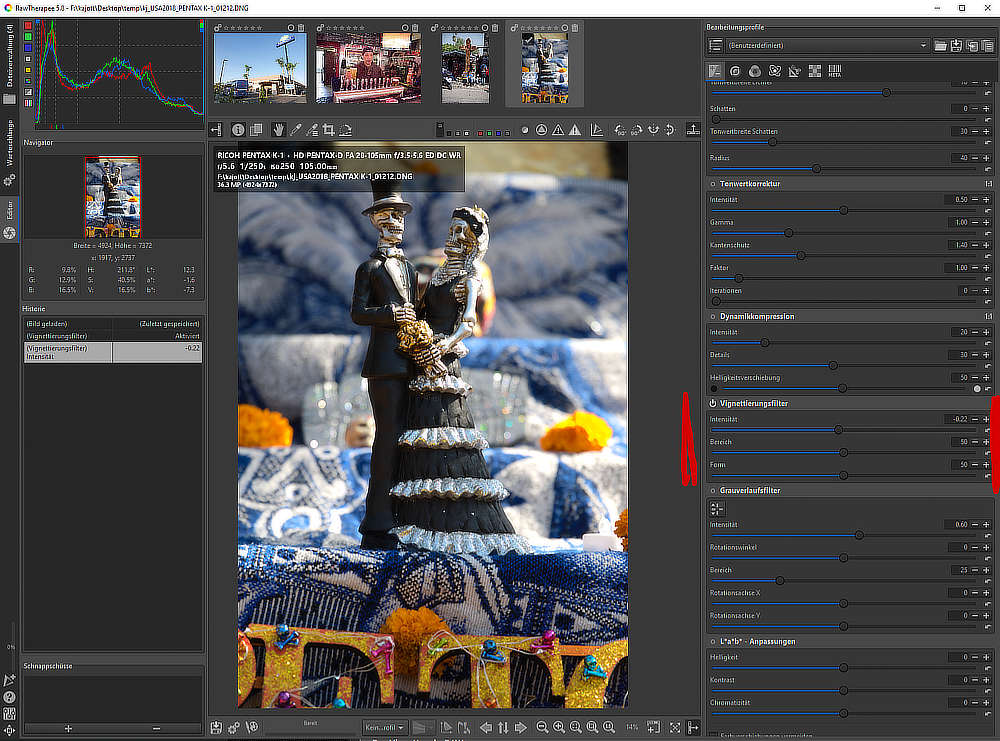Show image info overlay icon
The height and width of the screenshot is (741, 1000).
(238, 129)
